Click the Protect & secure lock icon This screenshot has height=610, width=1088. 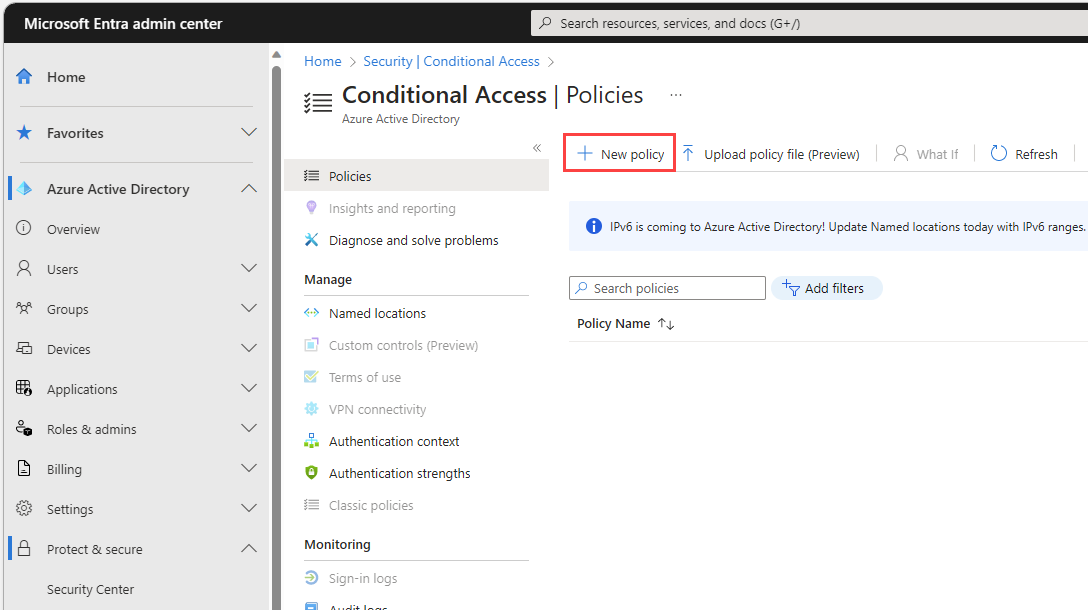(24, 548)
